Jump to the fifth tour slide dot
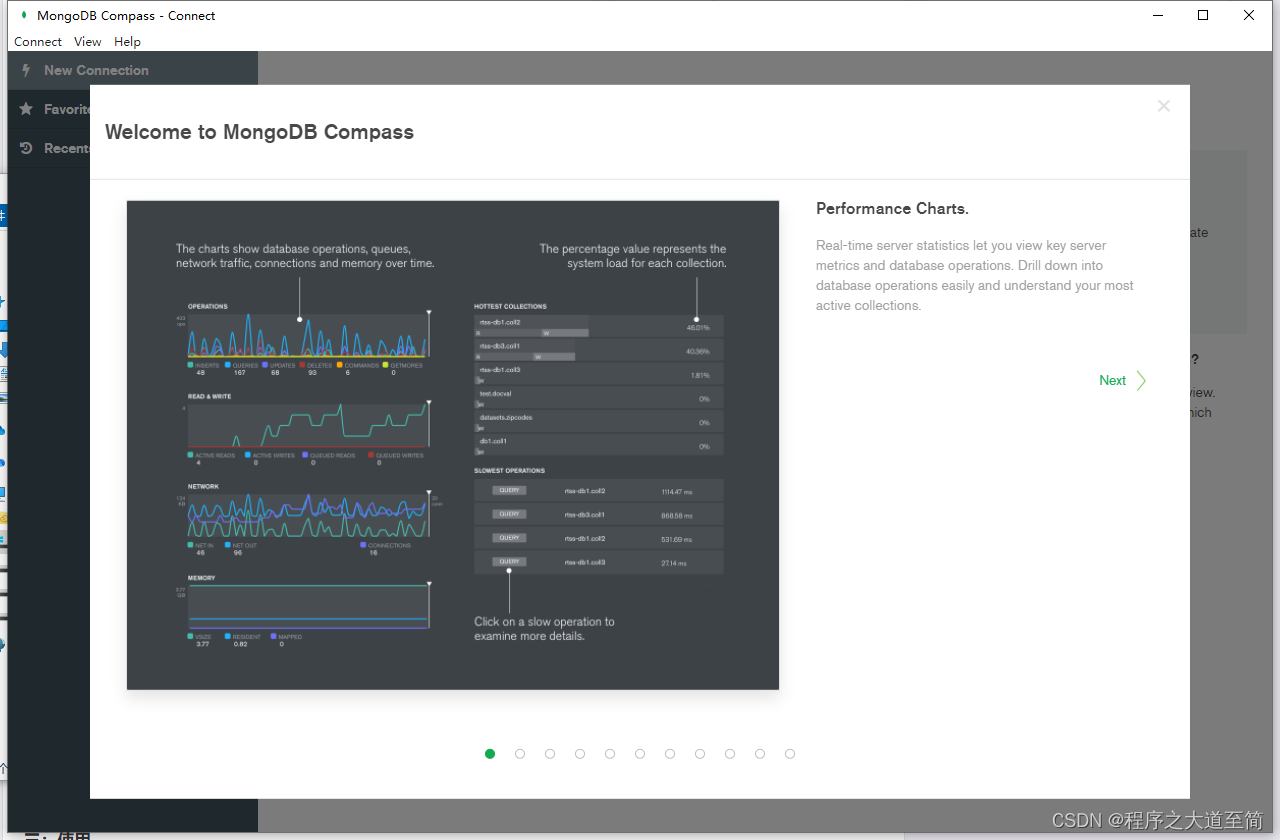This screenshot has width=1280, height=840. click(610, 754)
